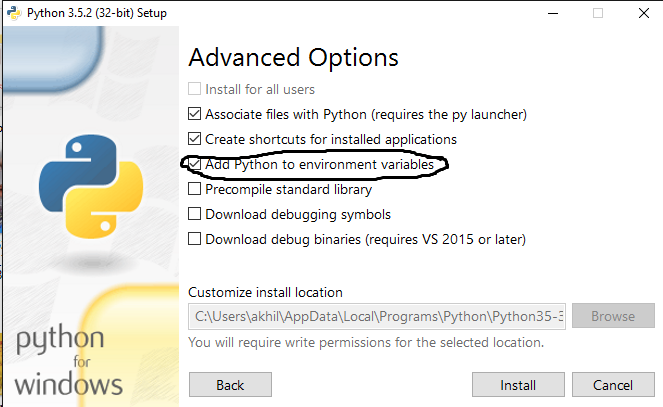
Task: Toggle "Add Python to environment variables"
Action: point(195,164)
